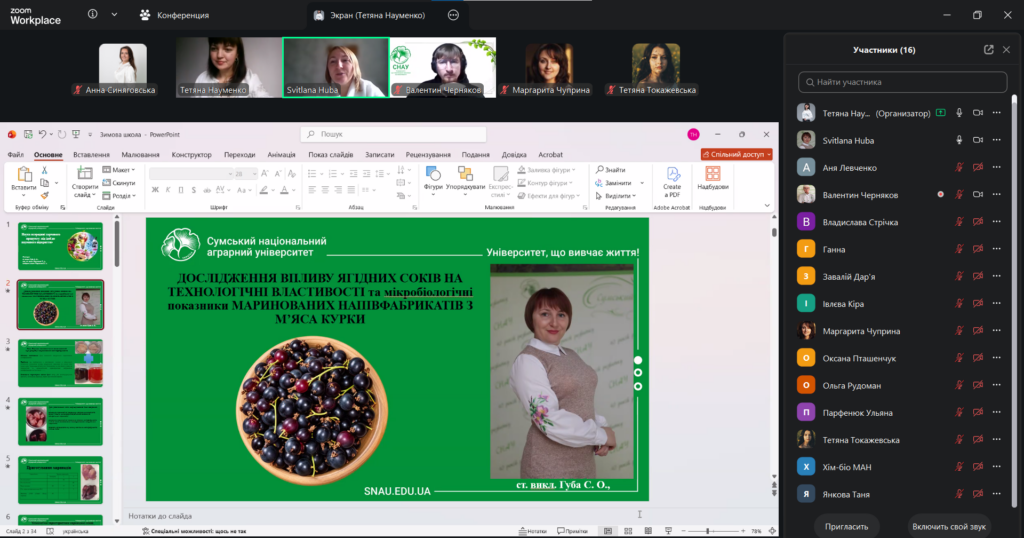Open the Макет layout dropdown
1024x538 pixels.
[x=119, y=170]
